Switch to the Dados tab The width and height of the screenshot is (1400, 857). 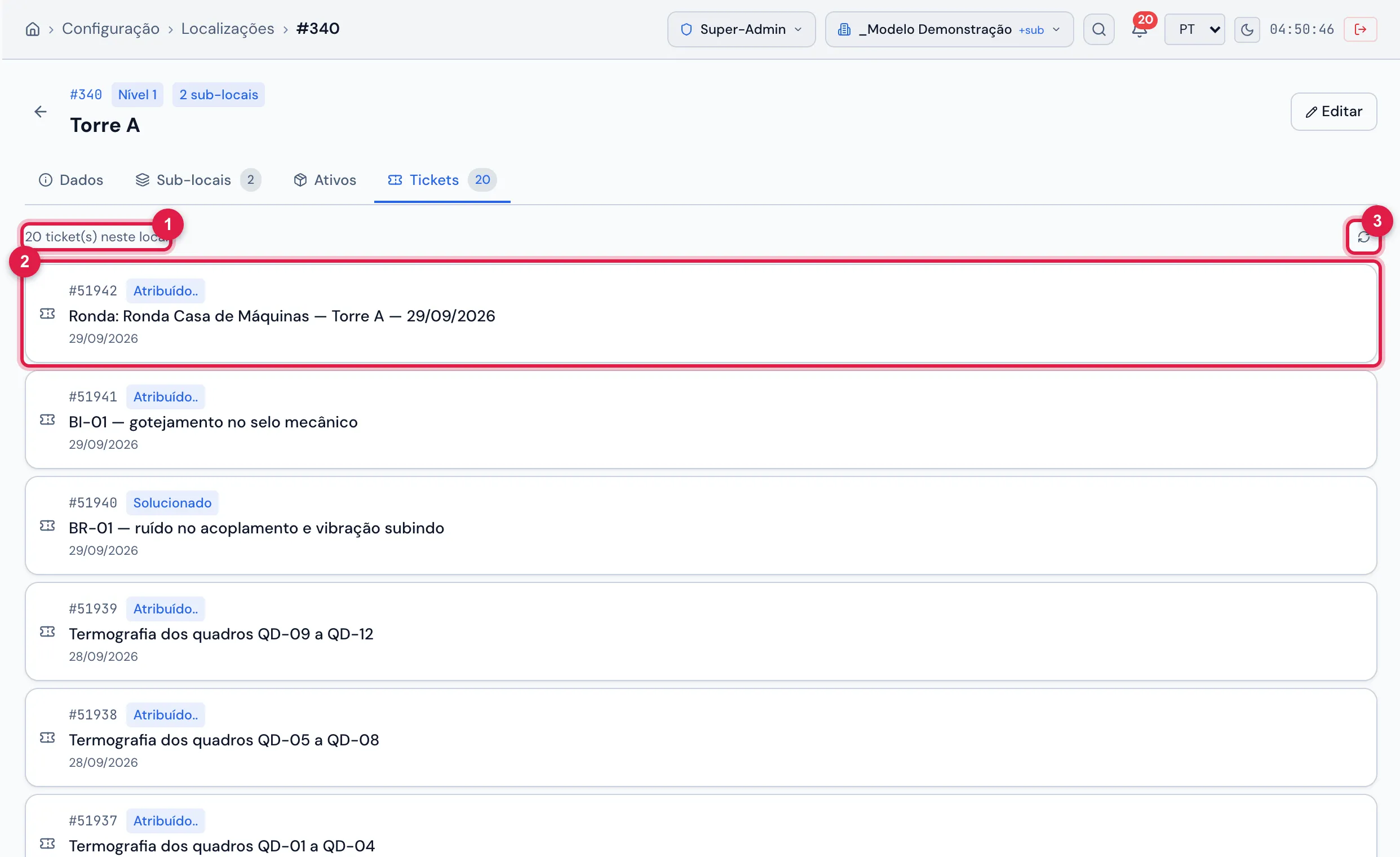tap(71, 180)
